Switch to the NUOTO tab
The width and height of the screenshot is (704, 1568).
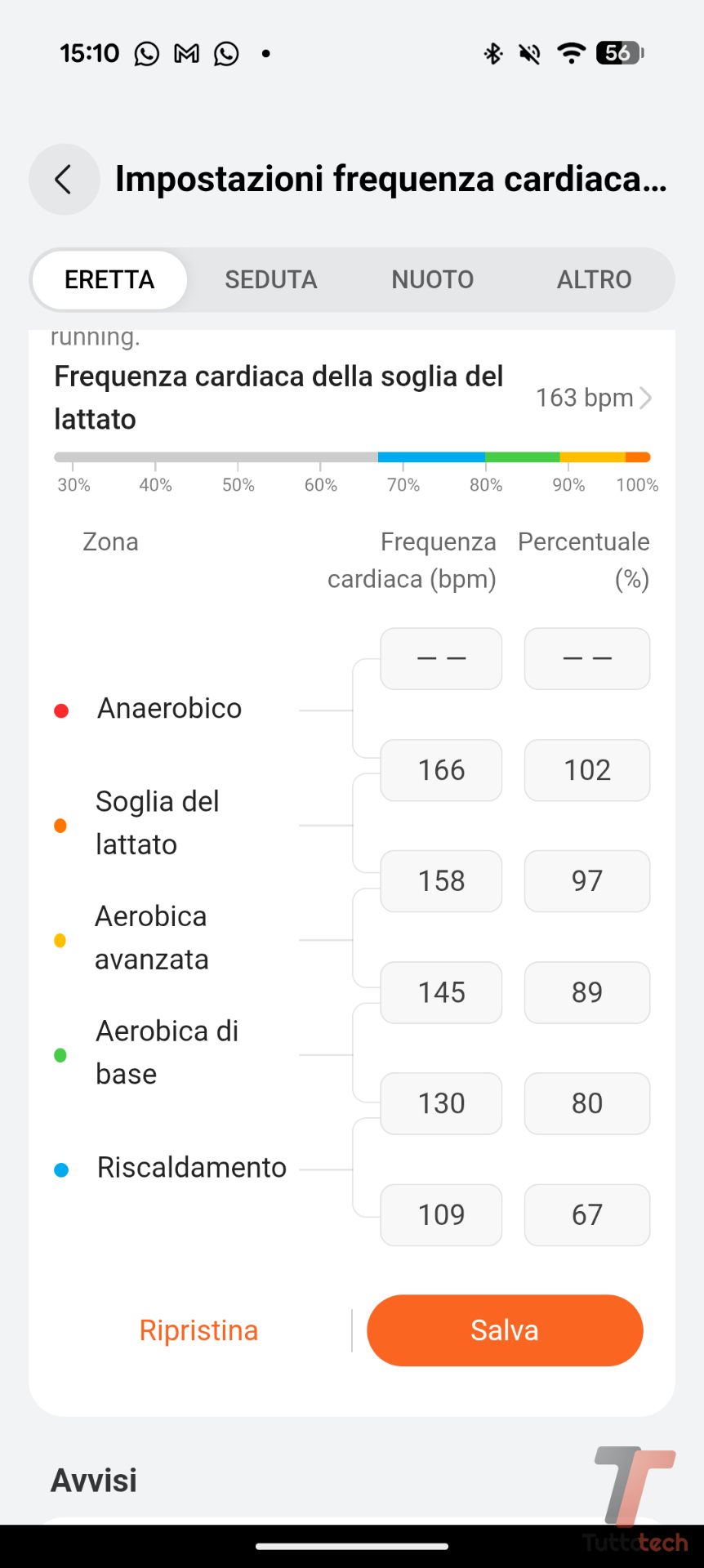[432, 280]
